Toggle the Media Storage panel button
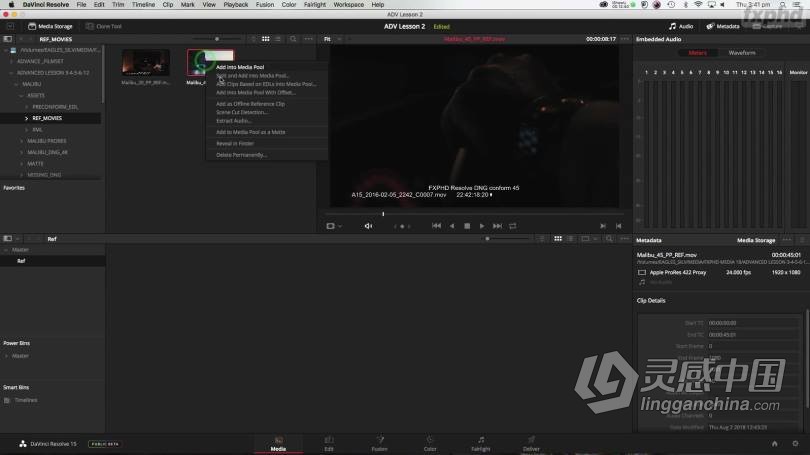 pyautogui.click(x=50, y=26)
